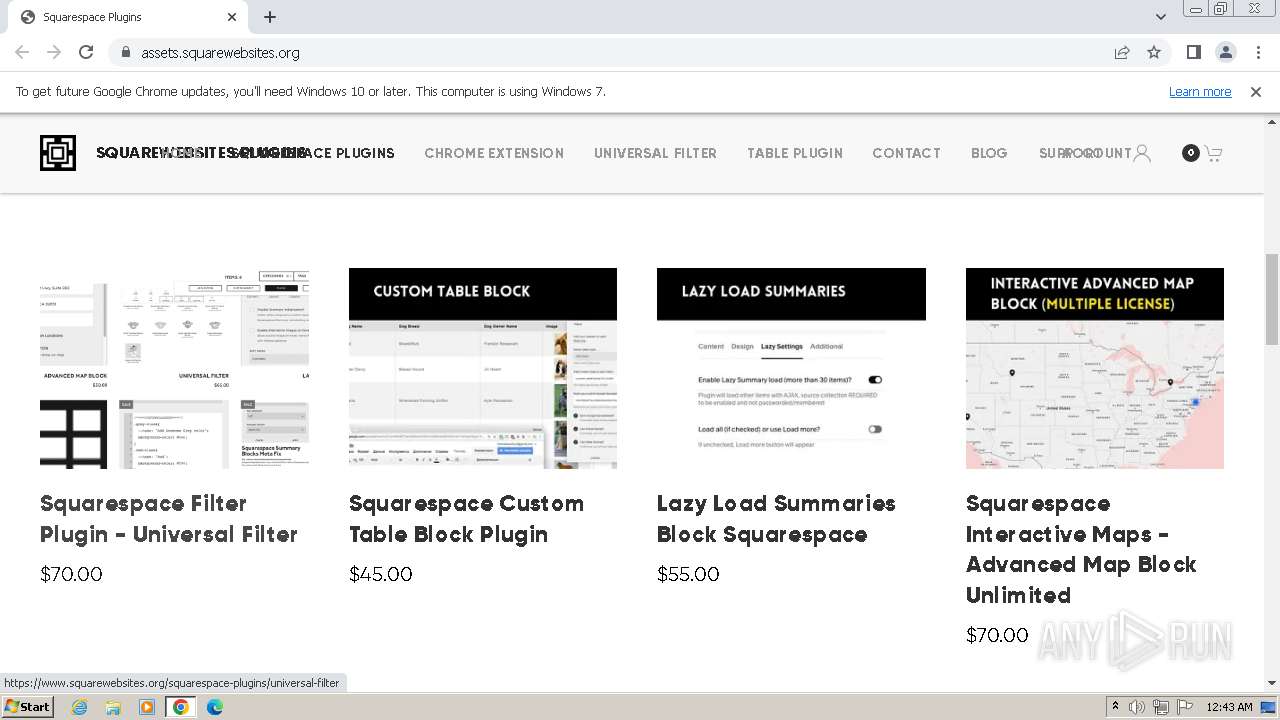Switch to Chrome taskbar icon

[181, 707]
